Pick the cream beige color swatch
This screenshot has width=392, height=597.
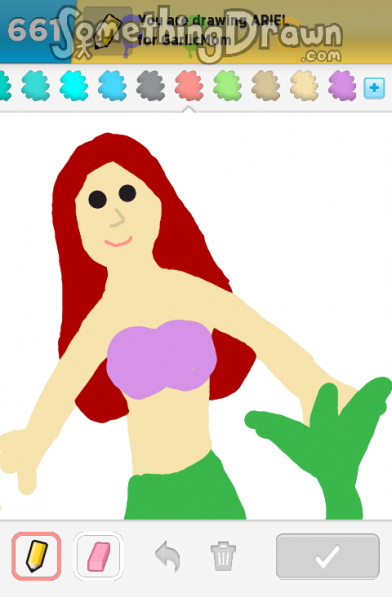(x=304, y=86)
